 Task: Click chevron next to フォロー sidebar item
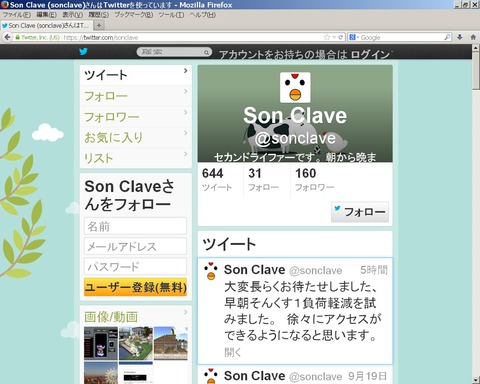tap(186, 91)
